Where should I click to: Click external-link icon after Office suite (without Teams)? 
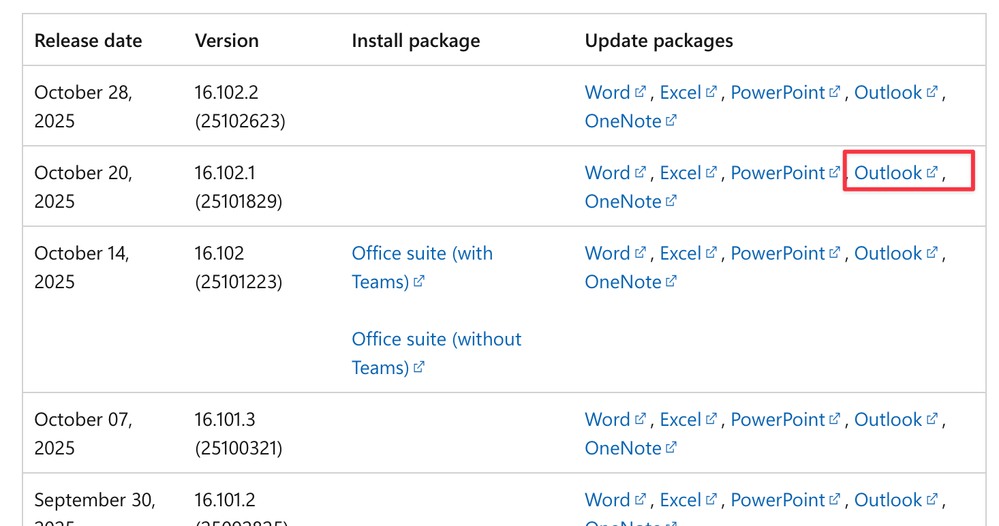click(419, 367)
